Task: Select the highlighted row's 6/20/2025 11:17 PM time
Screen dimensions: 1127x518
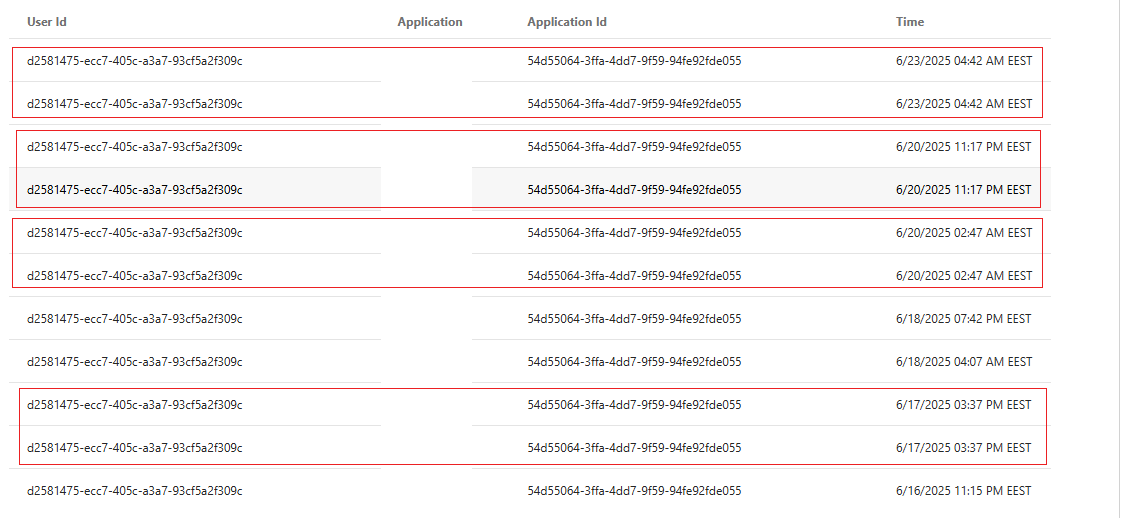Action: pos(964,190)
